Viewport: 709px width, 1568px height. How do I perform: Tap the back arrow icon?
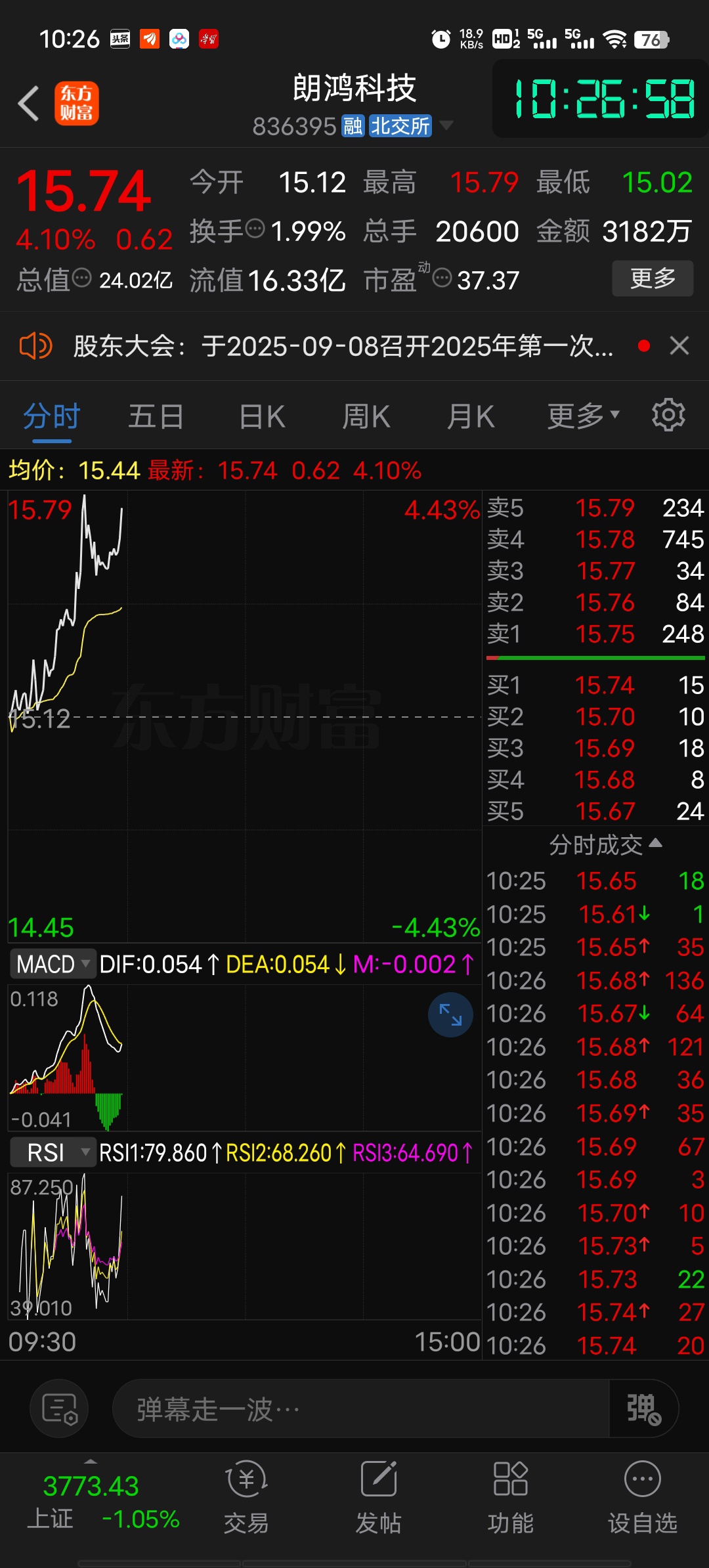(x=29, y=104)
